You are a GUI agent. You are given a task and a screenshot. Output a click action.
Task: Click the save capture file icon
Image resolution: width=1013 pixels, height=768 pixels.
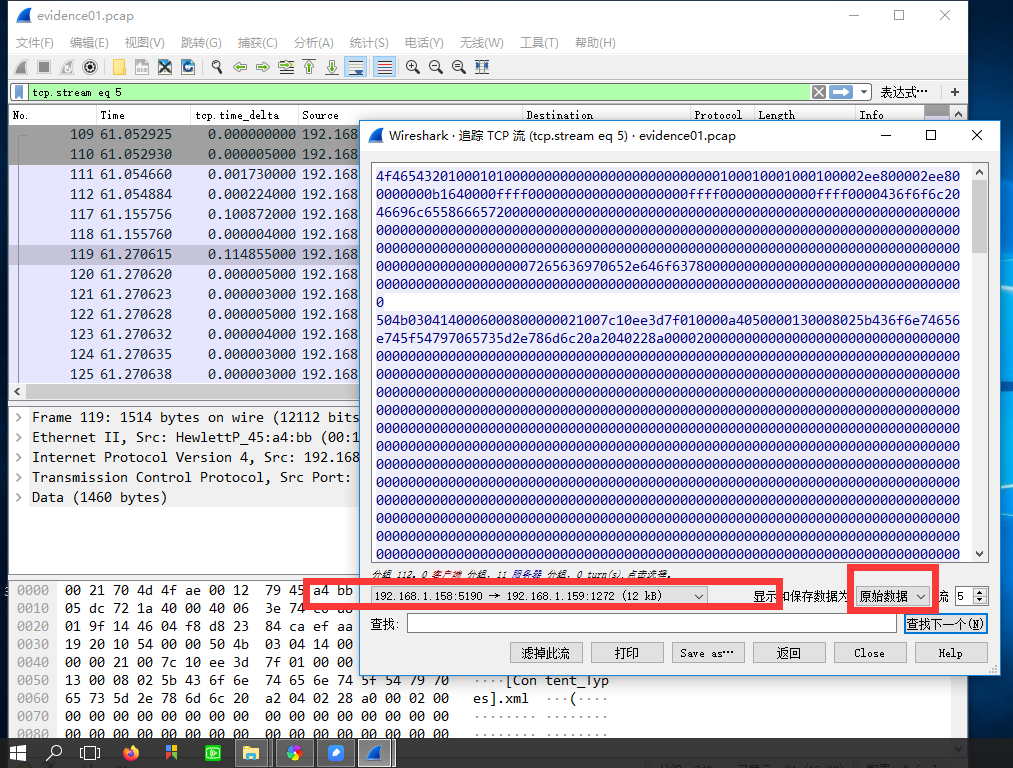pos(141,67)
